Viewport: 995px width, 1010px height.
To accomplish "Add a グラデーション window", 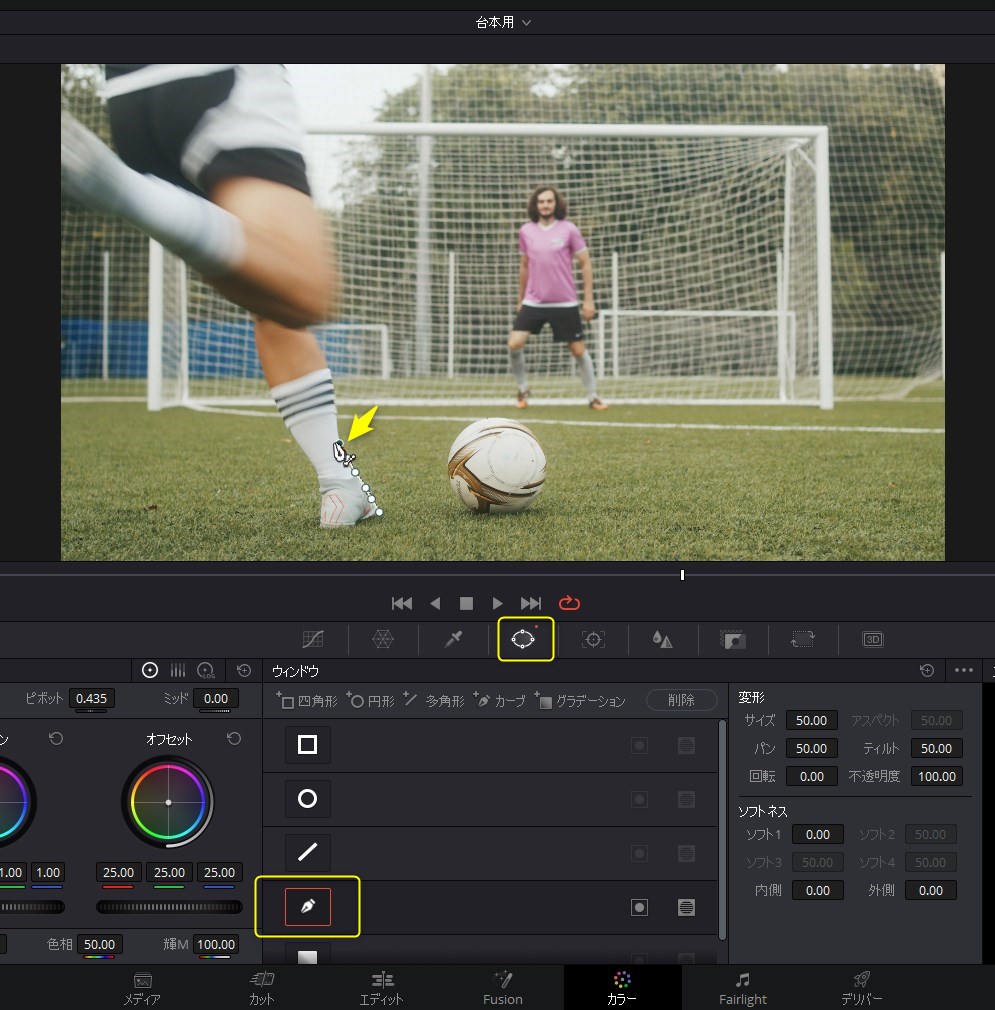I will 580,700.
